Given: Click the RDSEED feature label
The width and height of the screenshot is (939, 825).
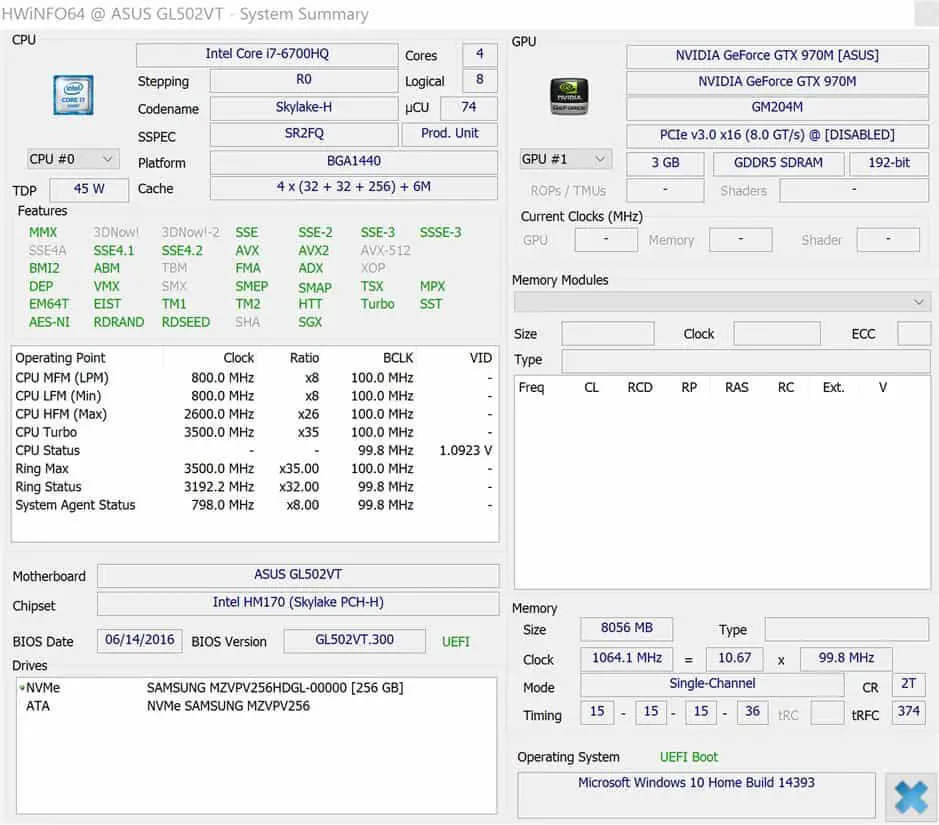Looking at the screenshot, I should click(x=186, y=322).
